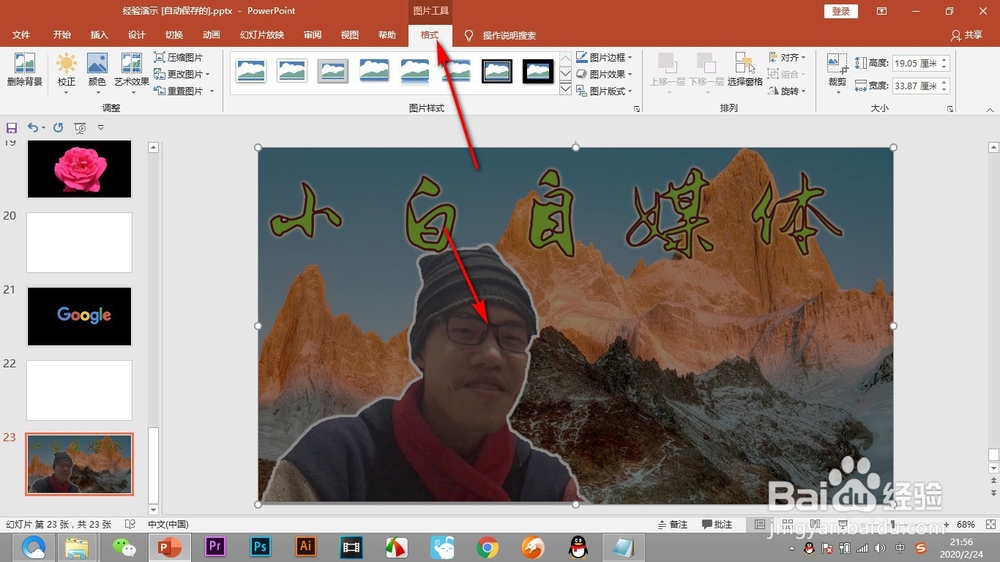The width and height of the screenshot is (1000, 562).
Task: Click the Width (宽度) input field
Action: pyautogui.click(x=915, y=85)
